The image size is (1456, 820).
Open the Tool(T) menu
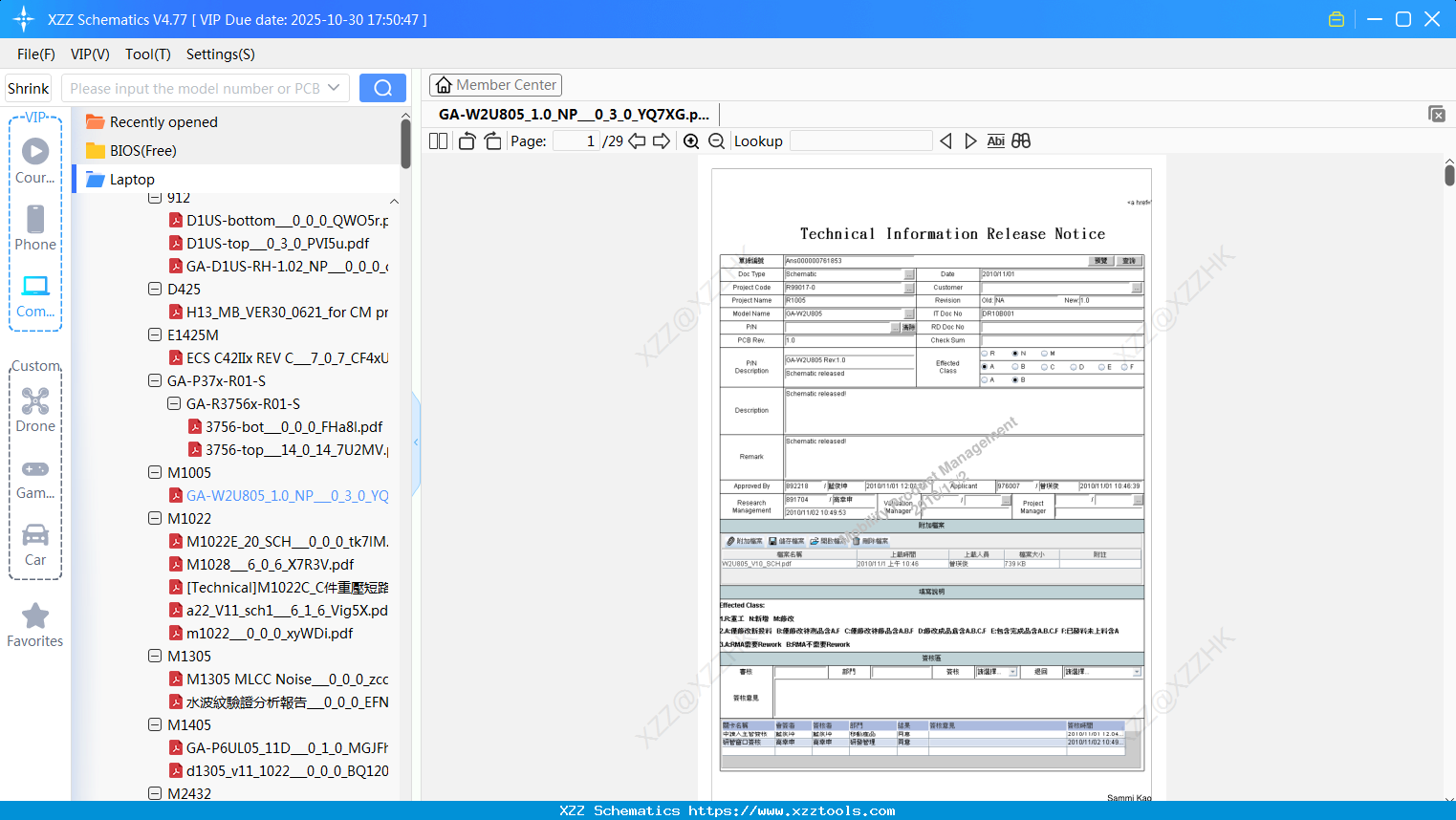click(148, 54)
